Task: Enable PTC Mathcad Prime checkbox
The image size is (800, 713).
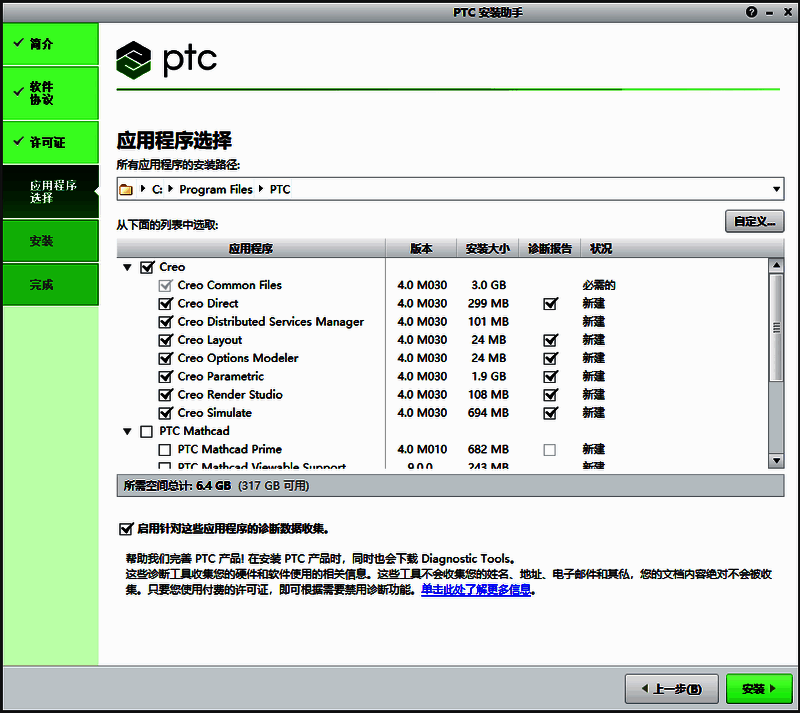Action: click(166, 450)
